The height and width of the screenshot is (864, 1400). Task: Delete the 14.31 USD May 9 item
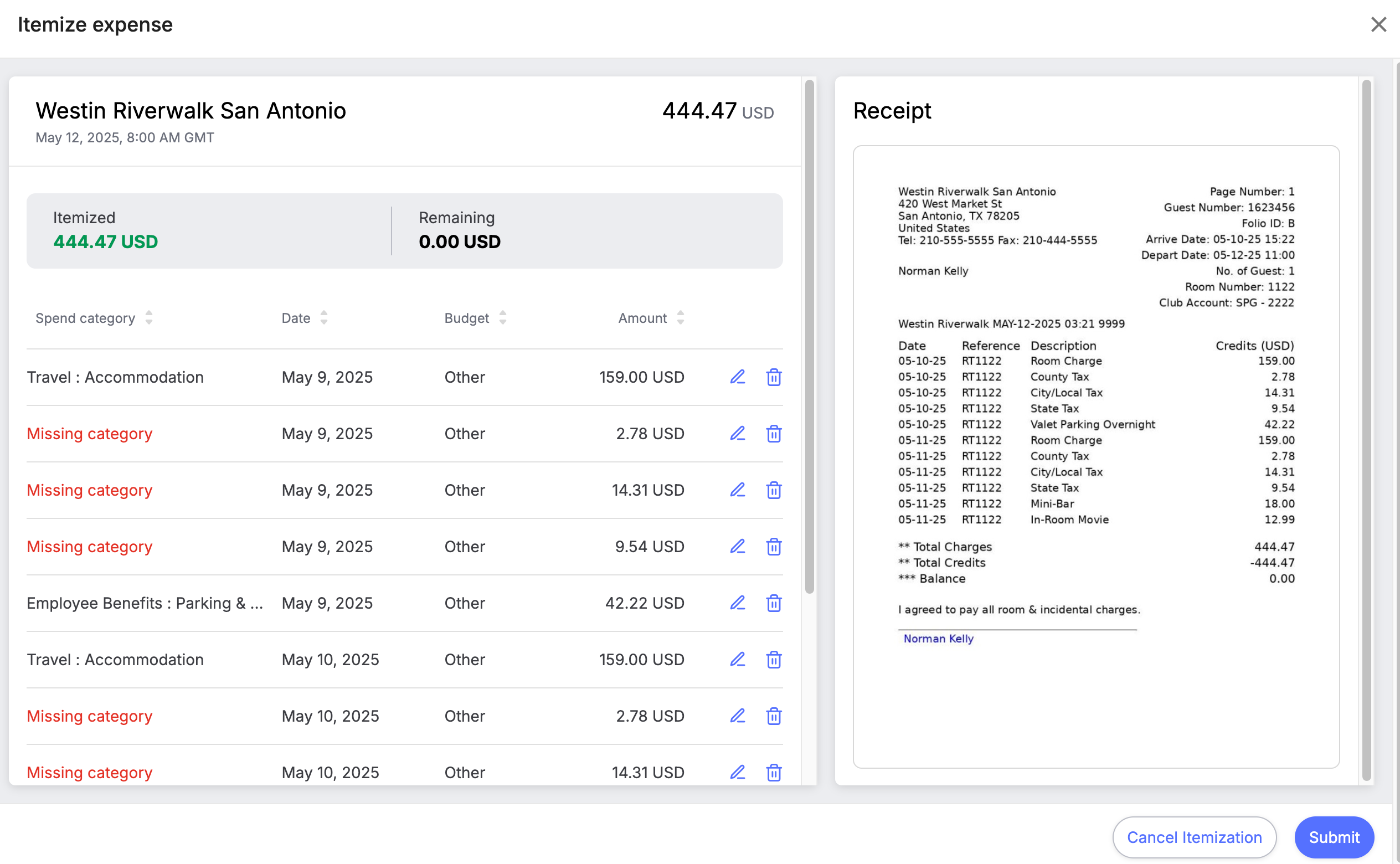774,490
